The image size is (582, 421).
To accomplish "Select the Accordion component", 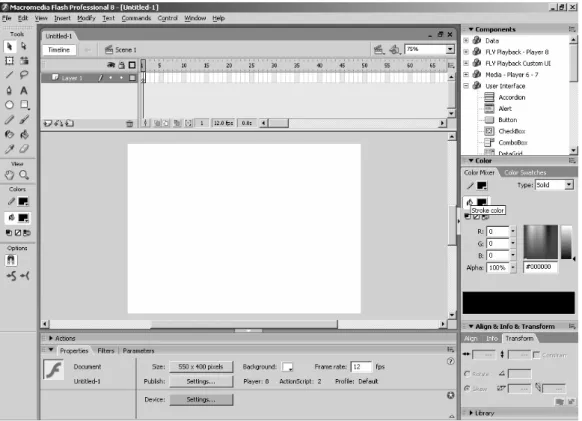I will click(511, 97).
